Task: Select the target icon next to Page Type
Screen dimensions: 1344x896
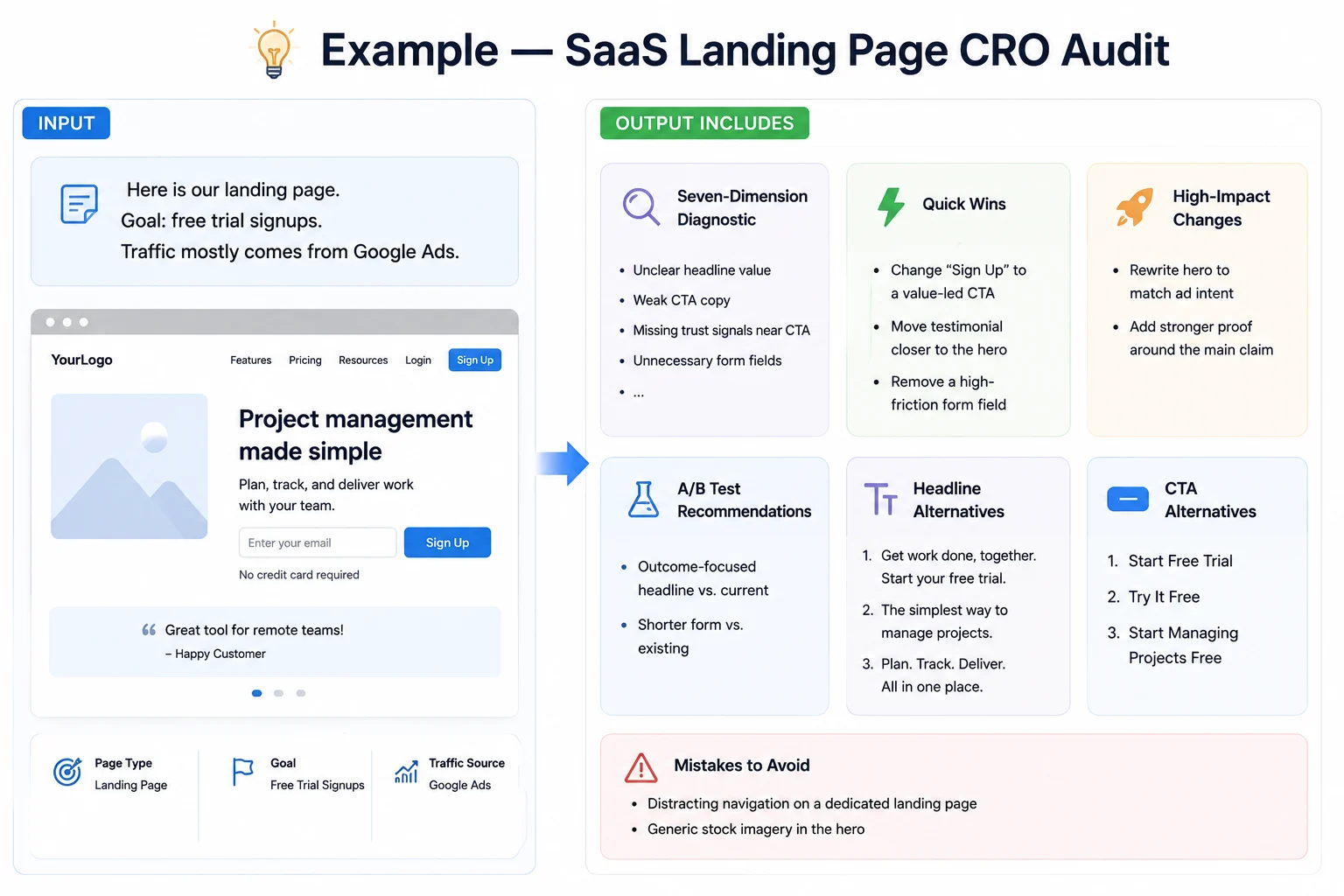Action: point(67,772)
